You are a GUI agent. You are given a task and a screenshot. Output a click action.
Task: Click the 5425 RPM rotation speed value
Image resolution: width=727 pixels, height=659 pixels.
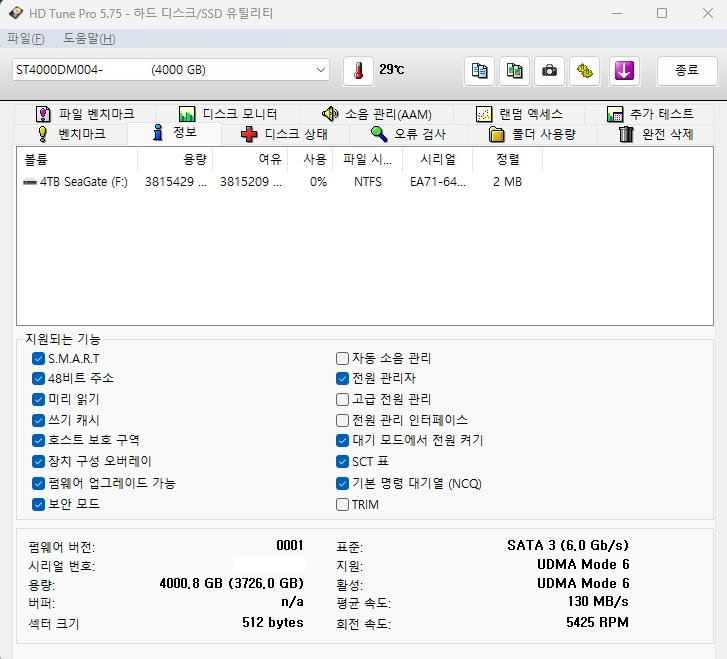pyautogui.click(x=597, y=622)
